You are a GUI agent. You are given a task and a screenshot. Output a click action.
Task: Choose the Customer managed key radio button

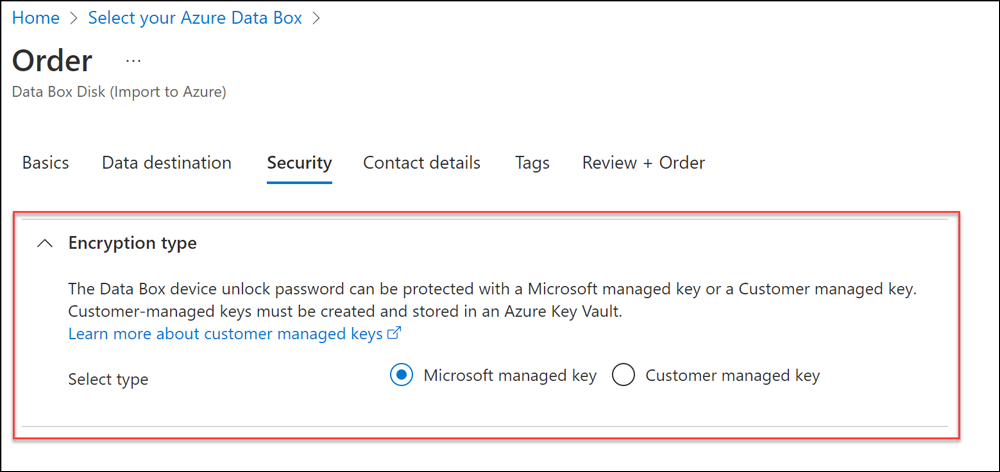coord(624,376)
